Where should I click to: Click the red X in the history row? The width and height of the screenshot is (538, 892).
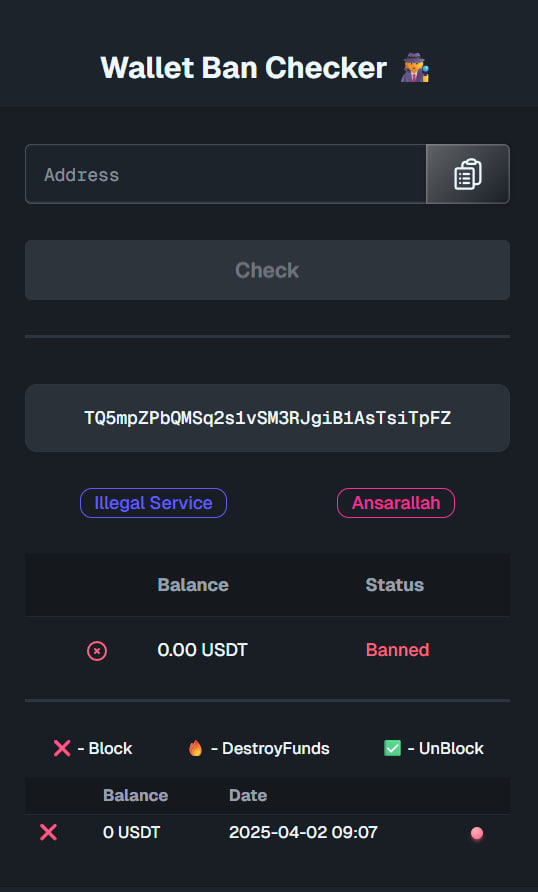[x=48, y=833]
